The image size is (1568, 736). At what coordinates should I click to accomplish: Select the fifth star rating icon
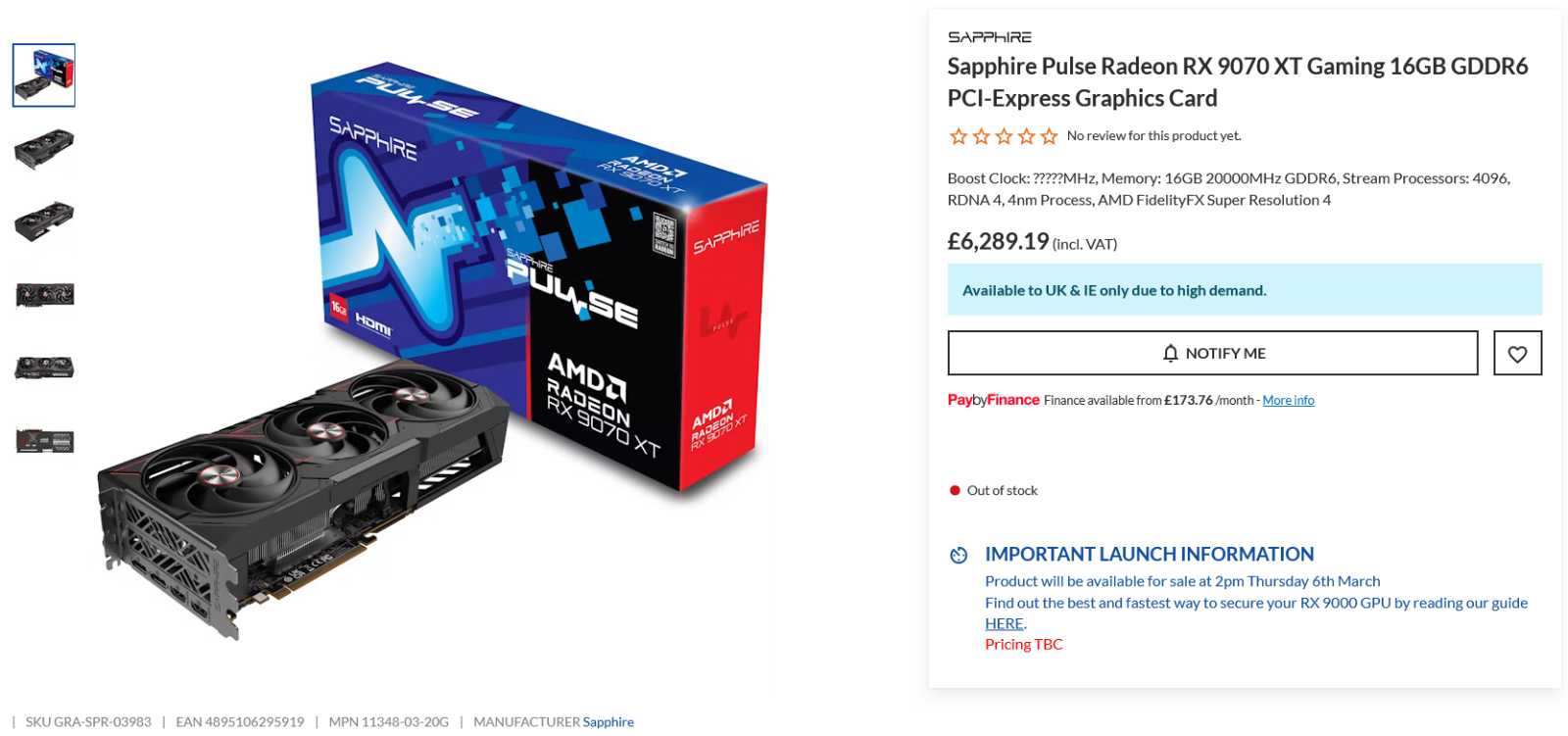coord(1049,136)
